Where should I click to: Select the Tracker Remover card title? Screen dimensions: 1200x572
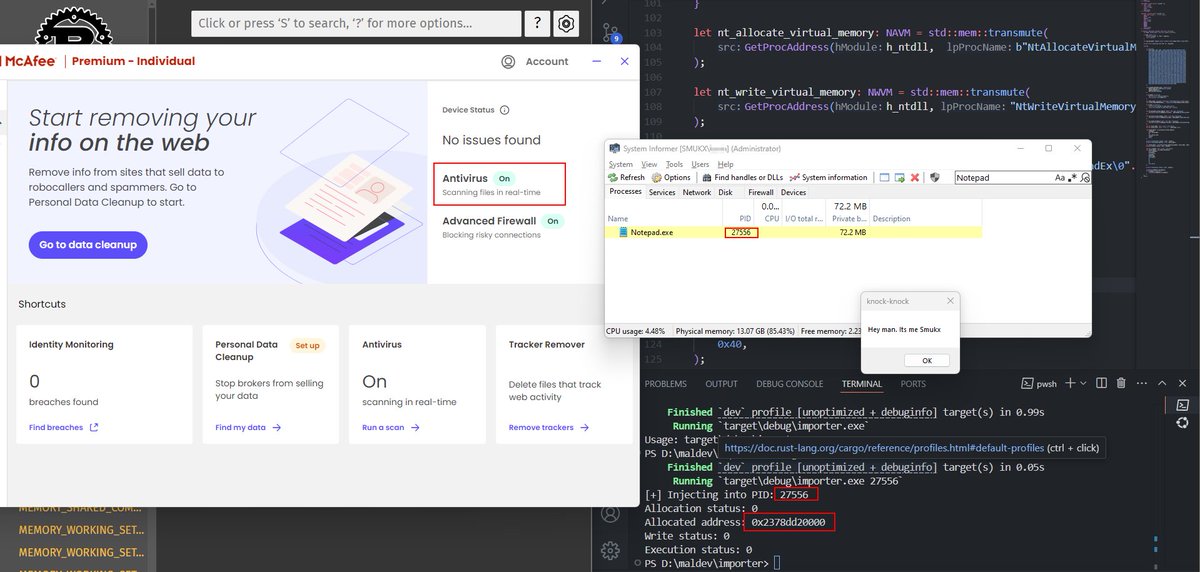click(x=546, y=344)
